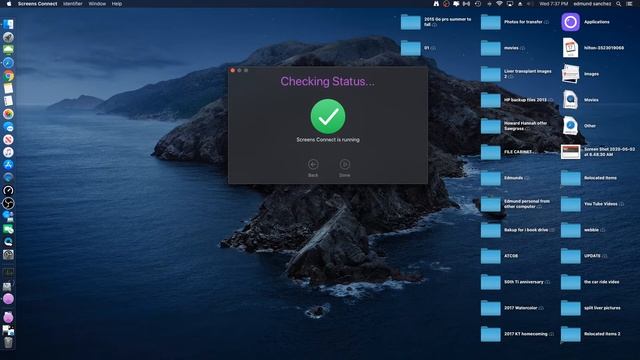This screenshot has height=360, width=640.
Task: Select the car ride video folder
Action: [571, 282]
